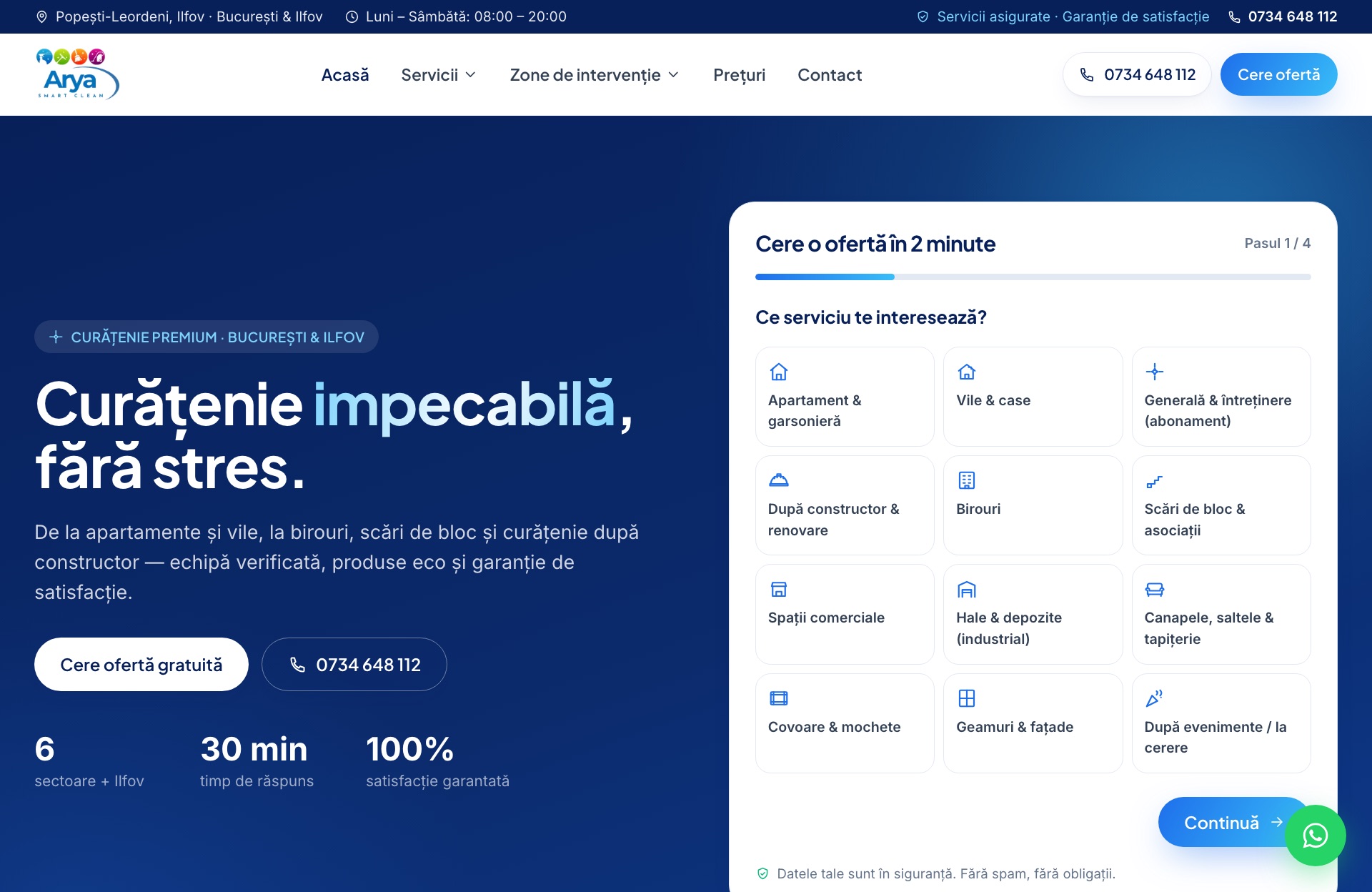Select Geamuri & fațade service option

(x=1033, y=723)
